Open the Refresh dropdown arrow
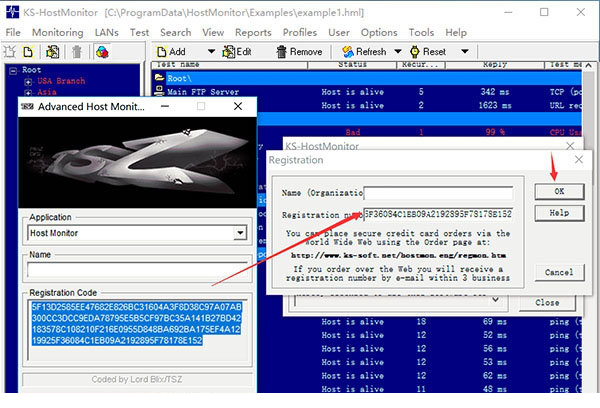 (x=398, y=51)
